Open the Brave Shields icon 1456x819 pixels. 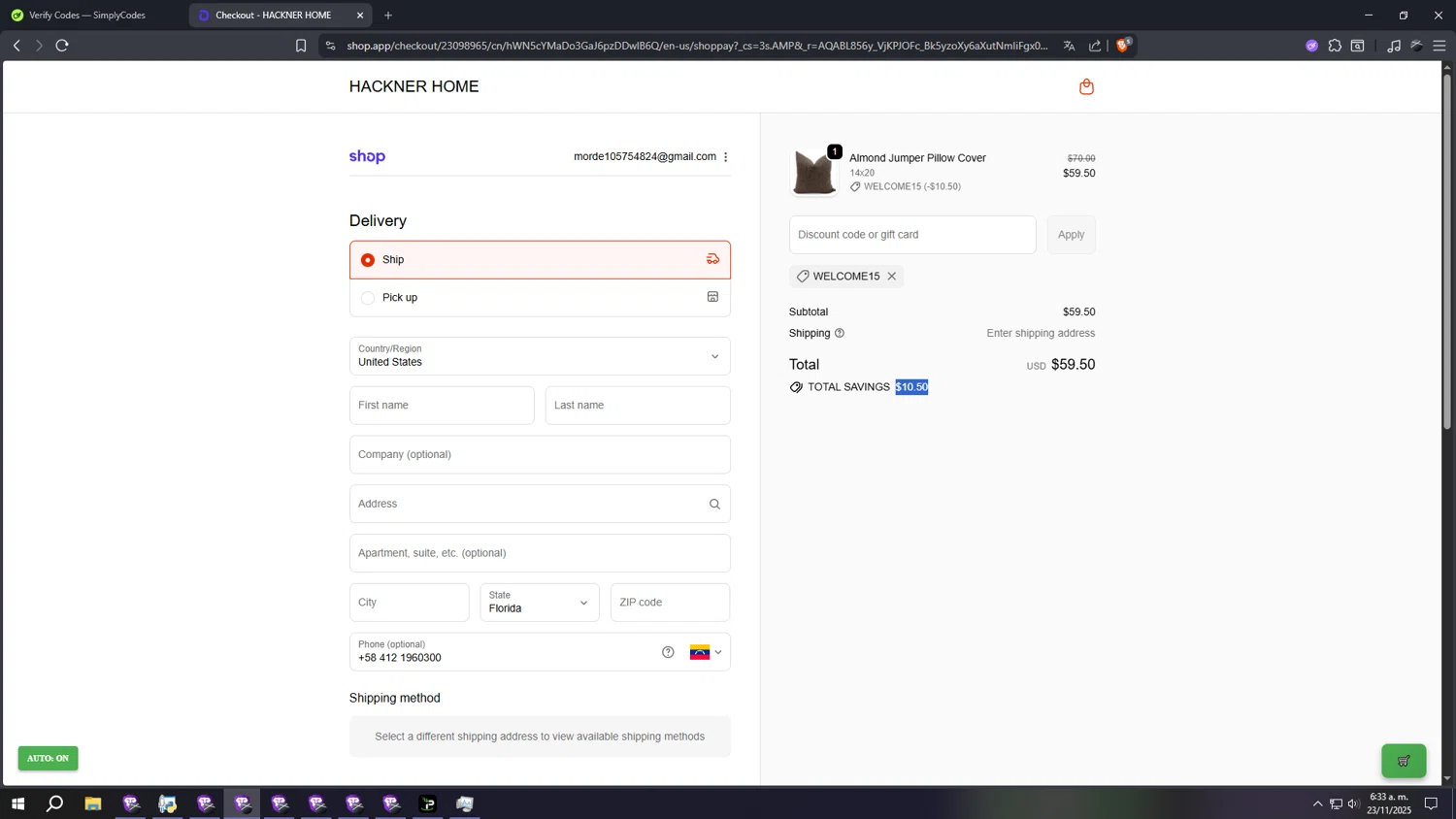1123,45
